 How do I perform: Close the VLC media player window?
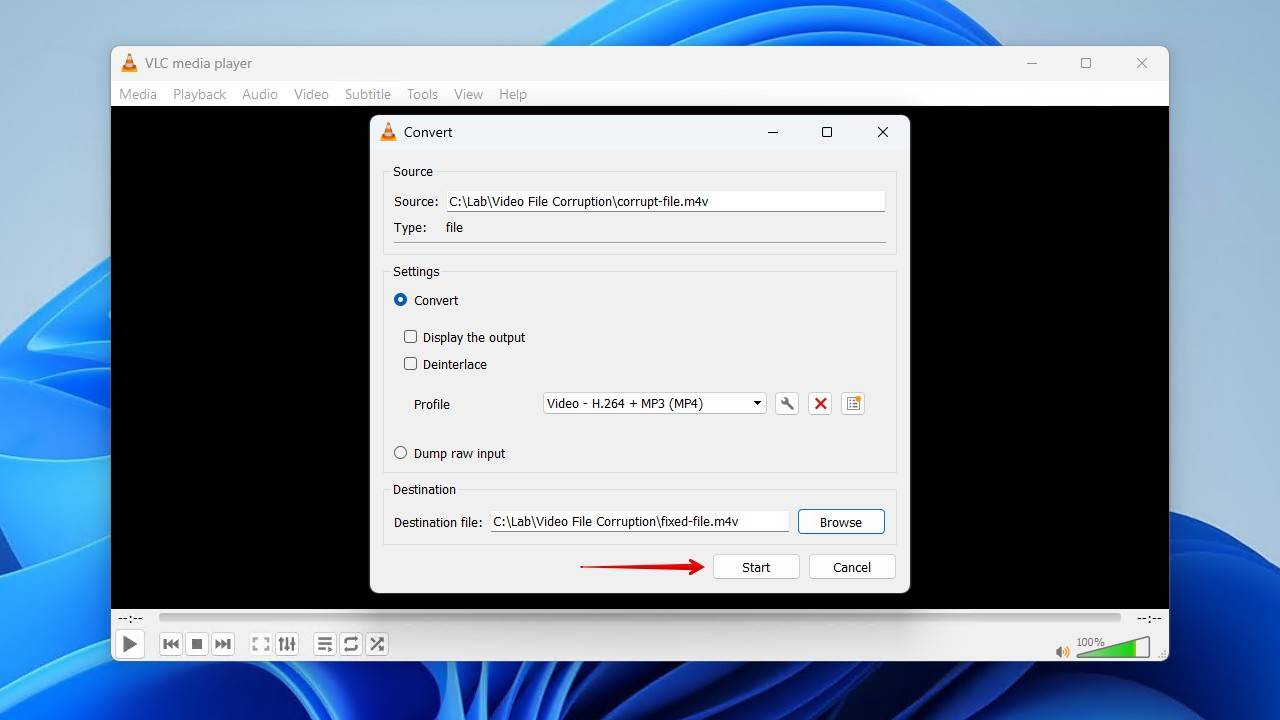1142,63
